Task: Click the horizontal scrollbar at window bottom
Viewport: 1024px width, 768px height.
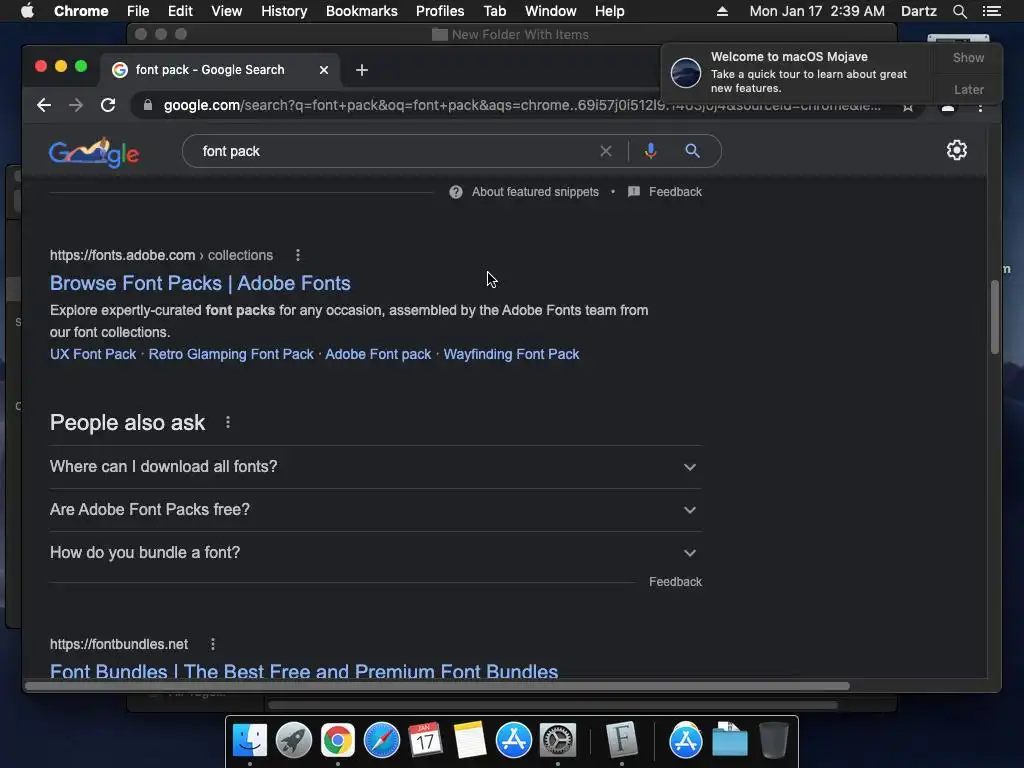Action: 438,686
